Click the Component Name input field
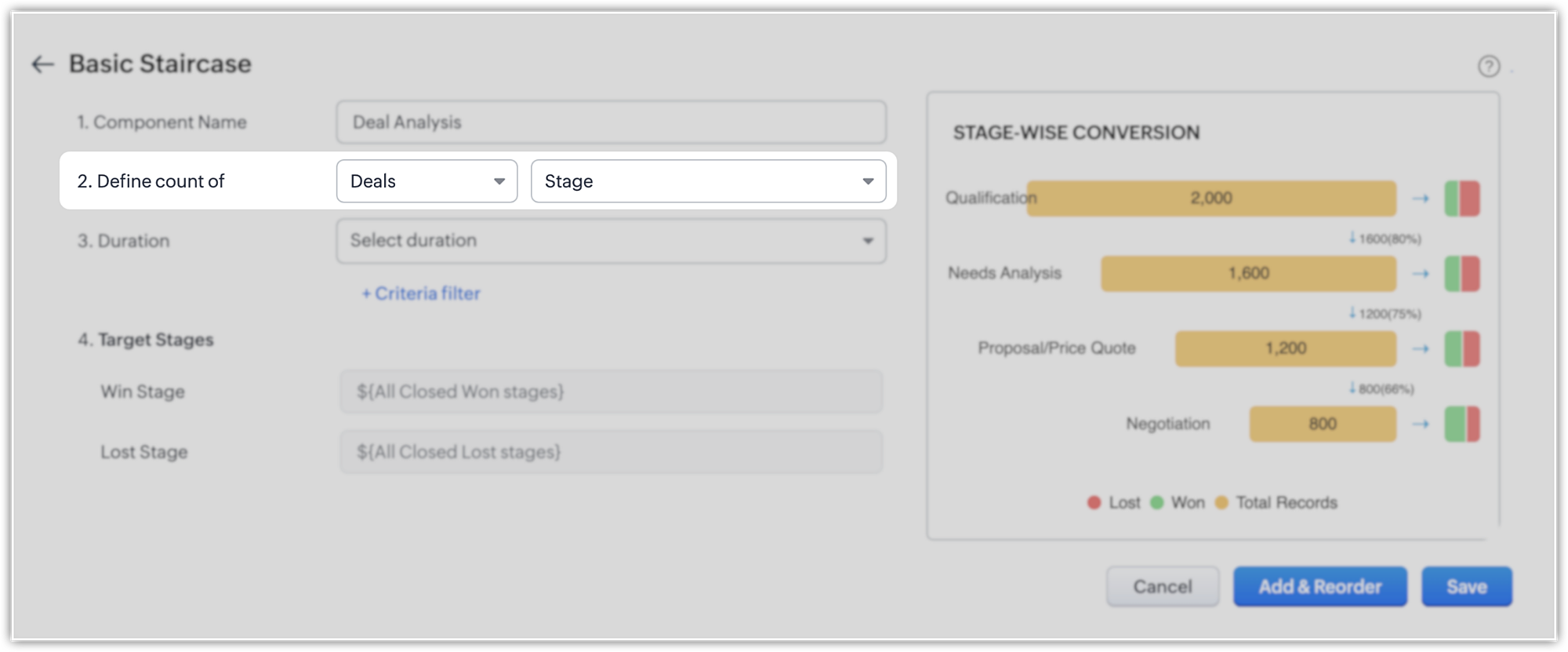The image size is (1568, 652). (611, 122)
